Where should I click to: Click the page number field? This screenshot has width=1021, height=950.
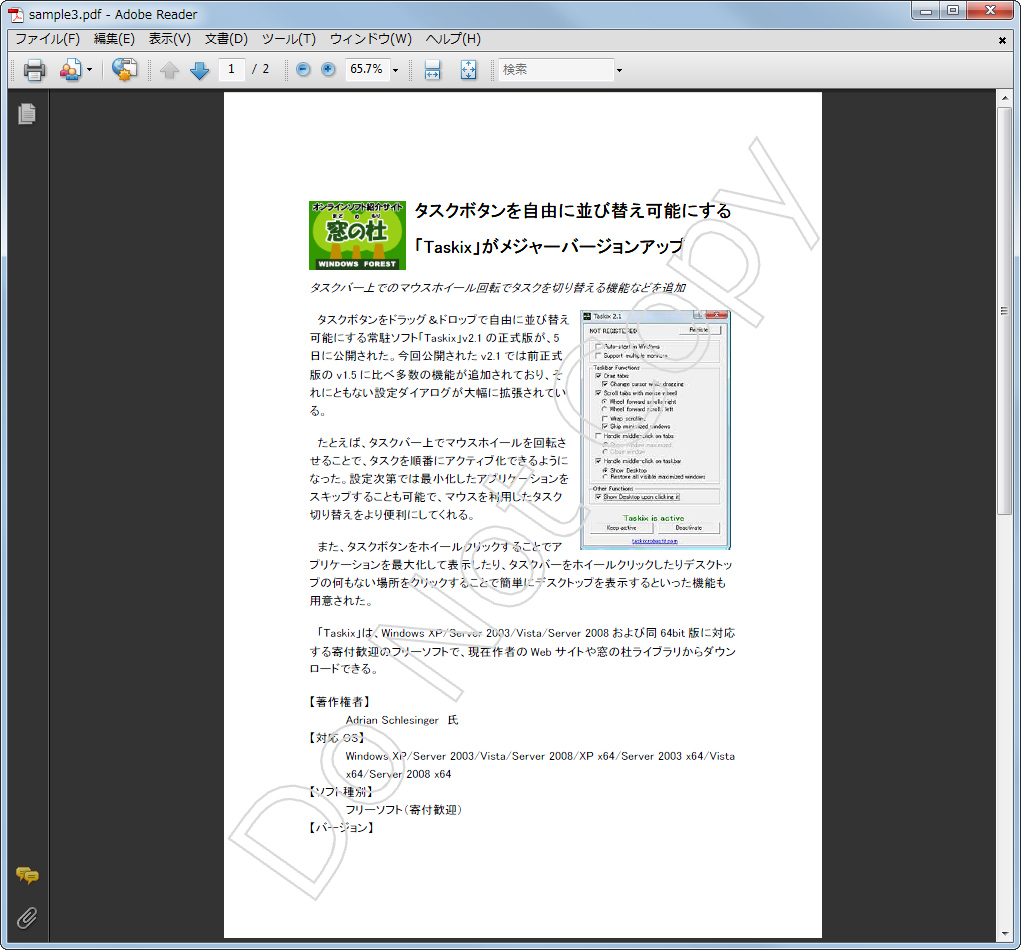231,69
